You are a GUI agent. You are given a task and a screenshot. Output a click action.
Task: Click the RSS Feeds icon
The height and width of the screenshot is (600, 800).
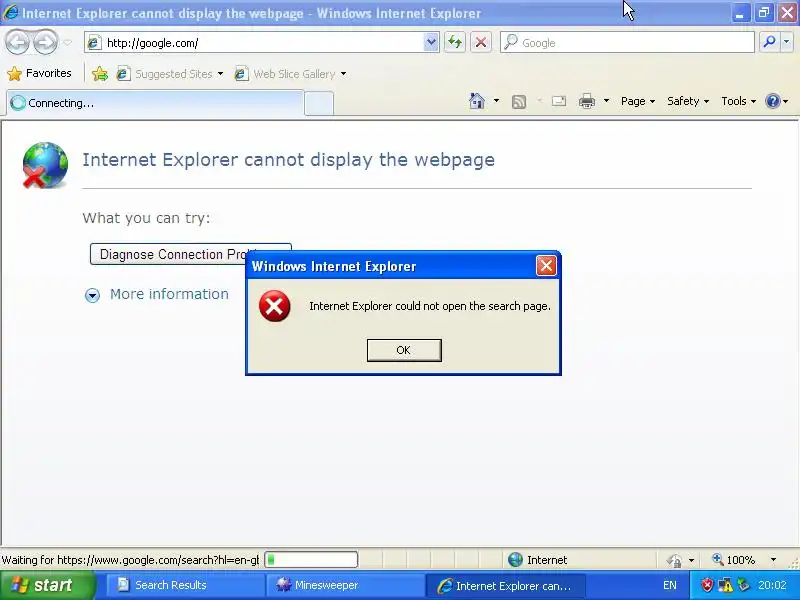coord(519,102)
